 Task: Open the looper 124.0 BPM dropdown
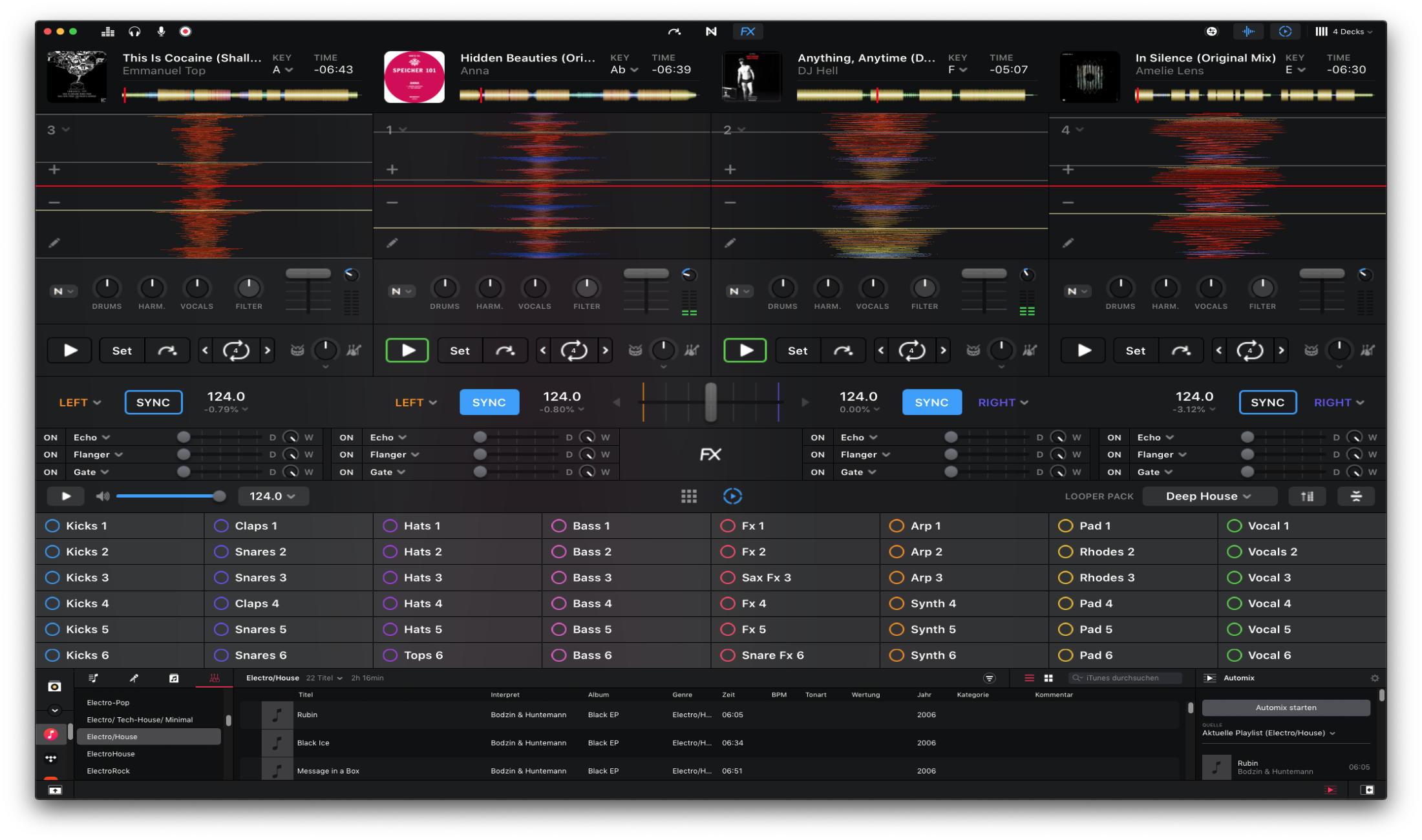[x=272, y=496]
